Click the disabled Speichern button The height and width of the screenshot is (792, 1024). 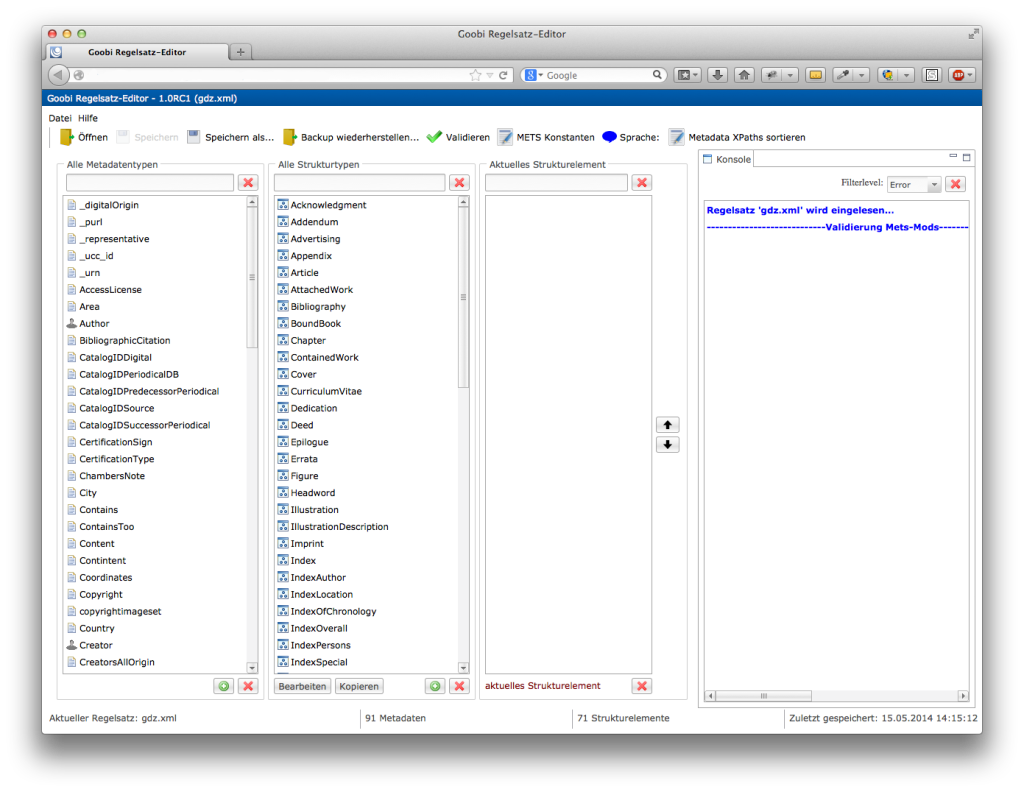148,137
